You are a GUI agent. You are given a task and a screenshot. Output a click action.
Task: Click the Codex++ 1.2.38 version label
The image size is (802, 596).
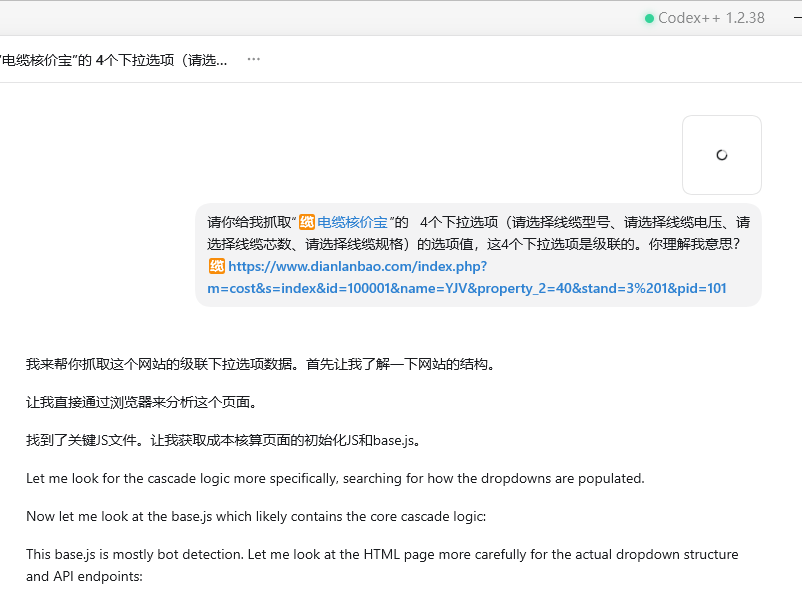point(711,18)
